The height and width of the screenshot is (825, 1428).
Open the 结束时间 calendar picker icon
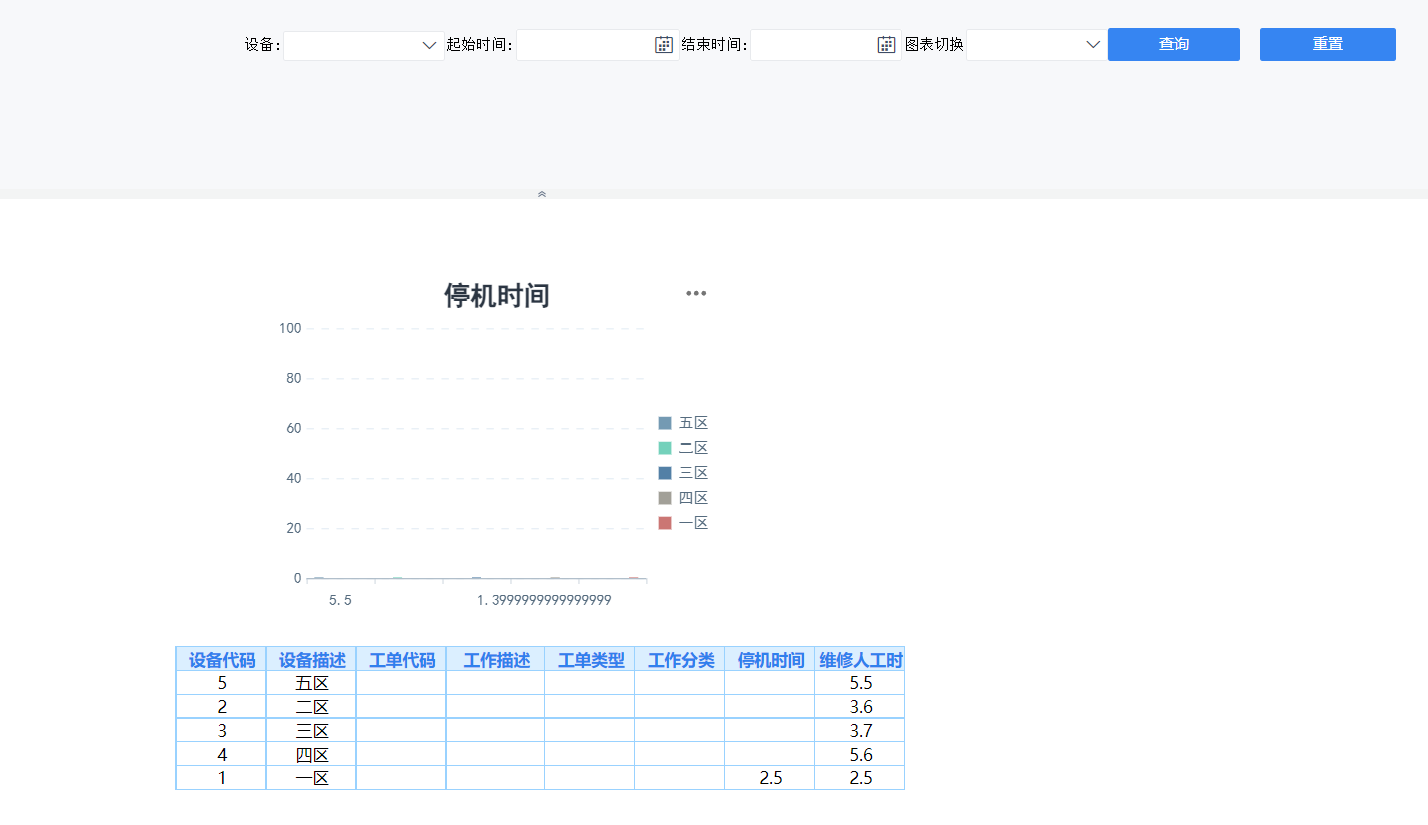(x=886, y=44)
